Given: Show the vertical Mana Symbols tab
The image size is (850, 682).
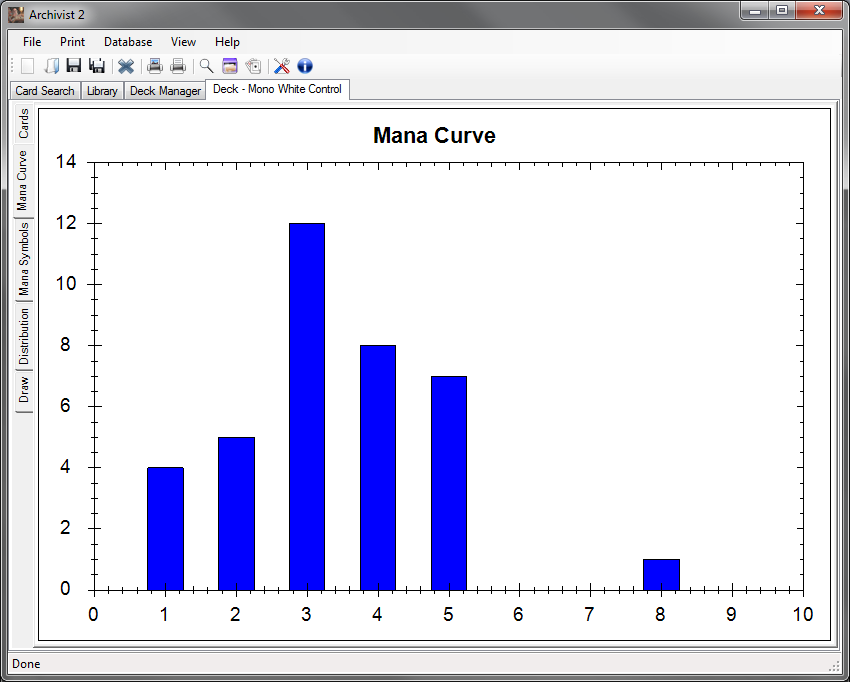Looking at the screenshot, I should tap(23, 259).
